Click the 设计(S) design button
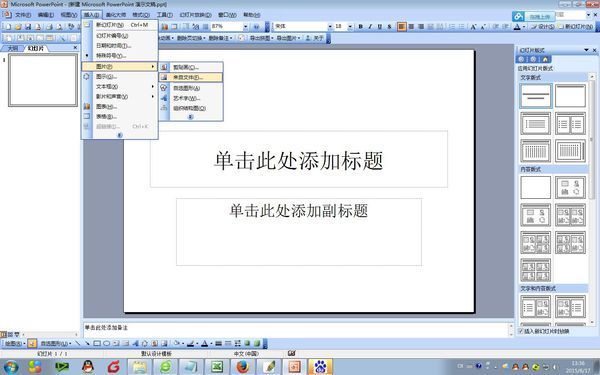 tap(543, 26)
